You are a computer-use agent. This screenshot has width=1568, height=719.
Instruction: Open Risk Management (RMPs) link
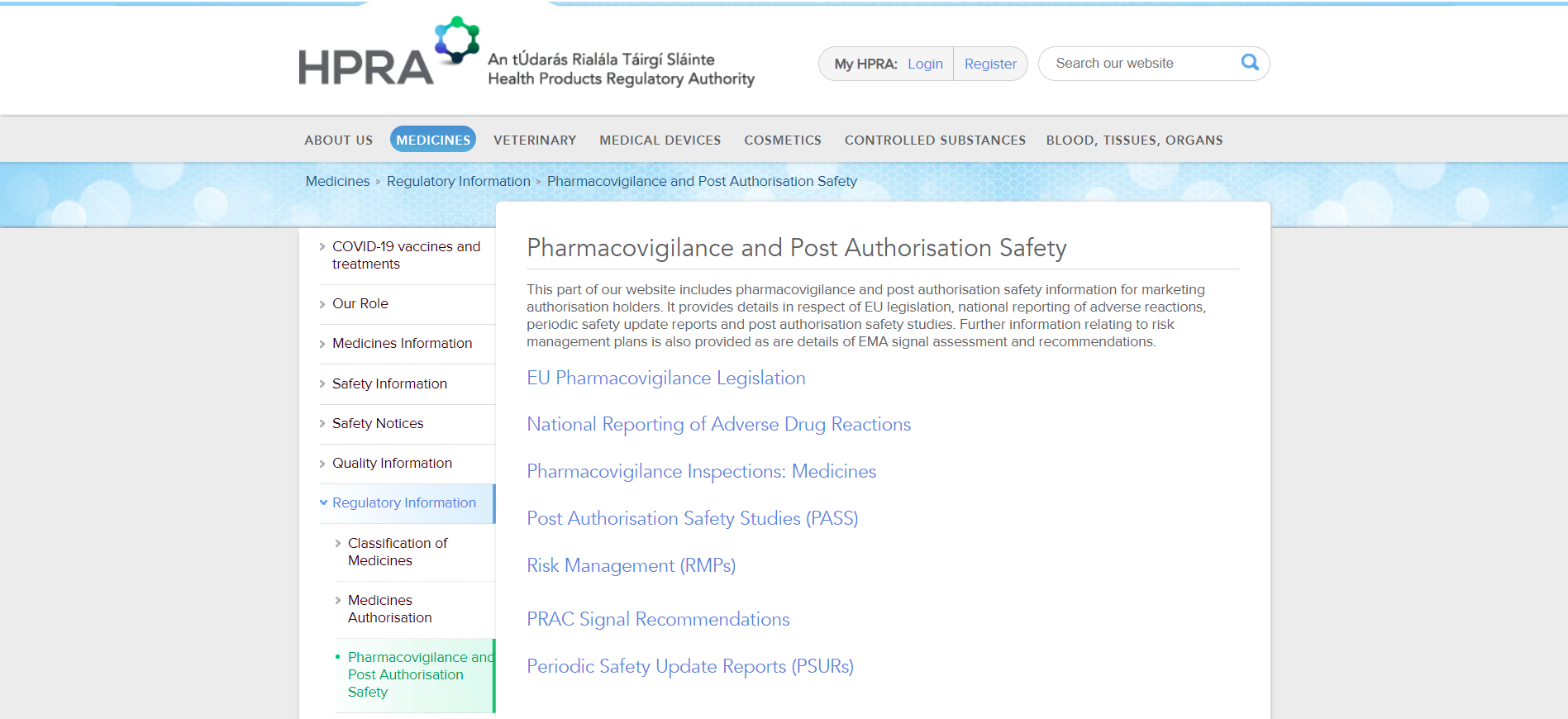pyautogui.click(x=631, y=565)
